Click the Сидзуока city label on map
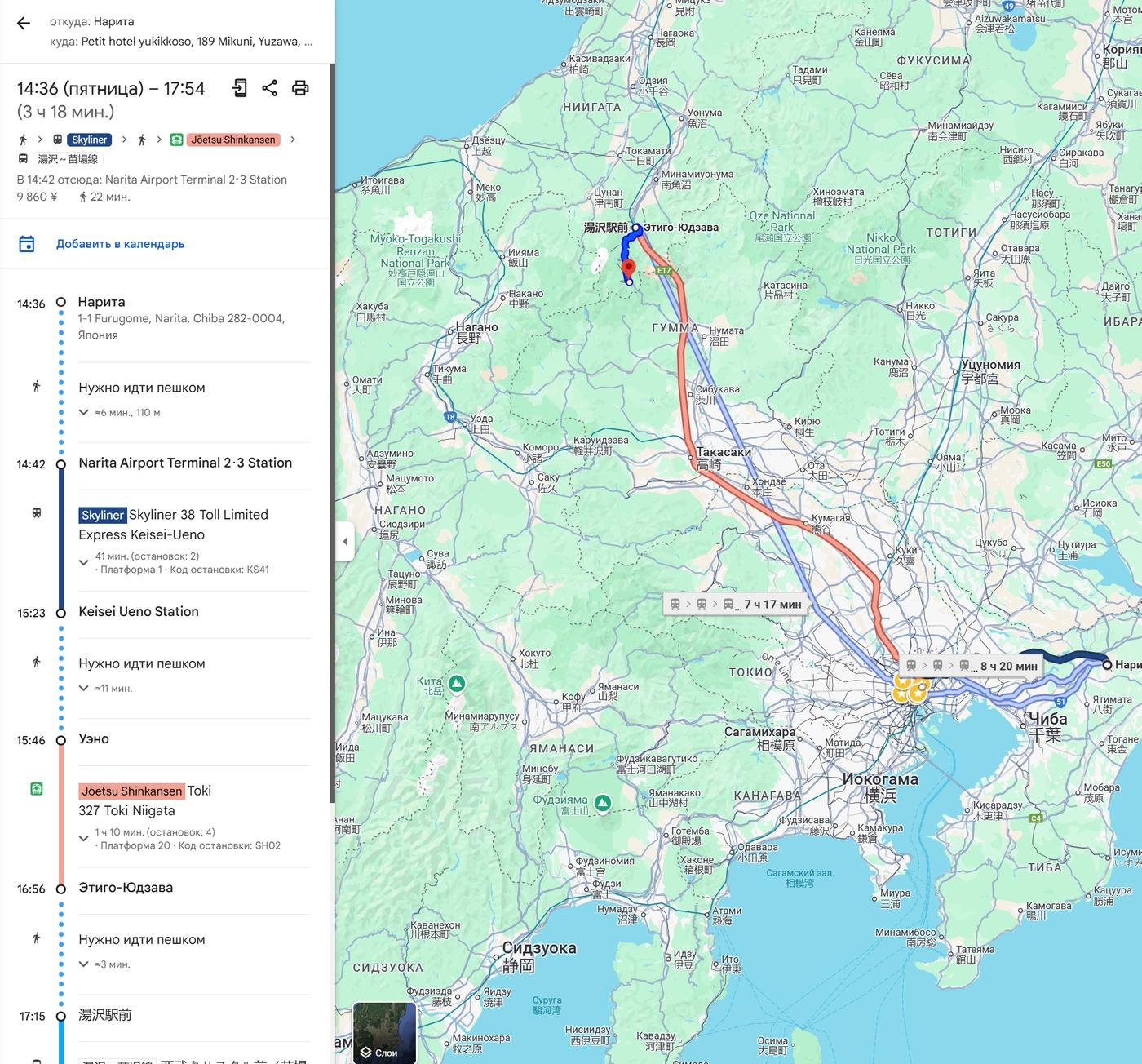Screen dimensions: 1142x1064 click(539, 956)
